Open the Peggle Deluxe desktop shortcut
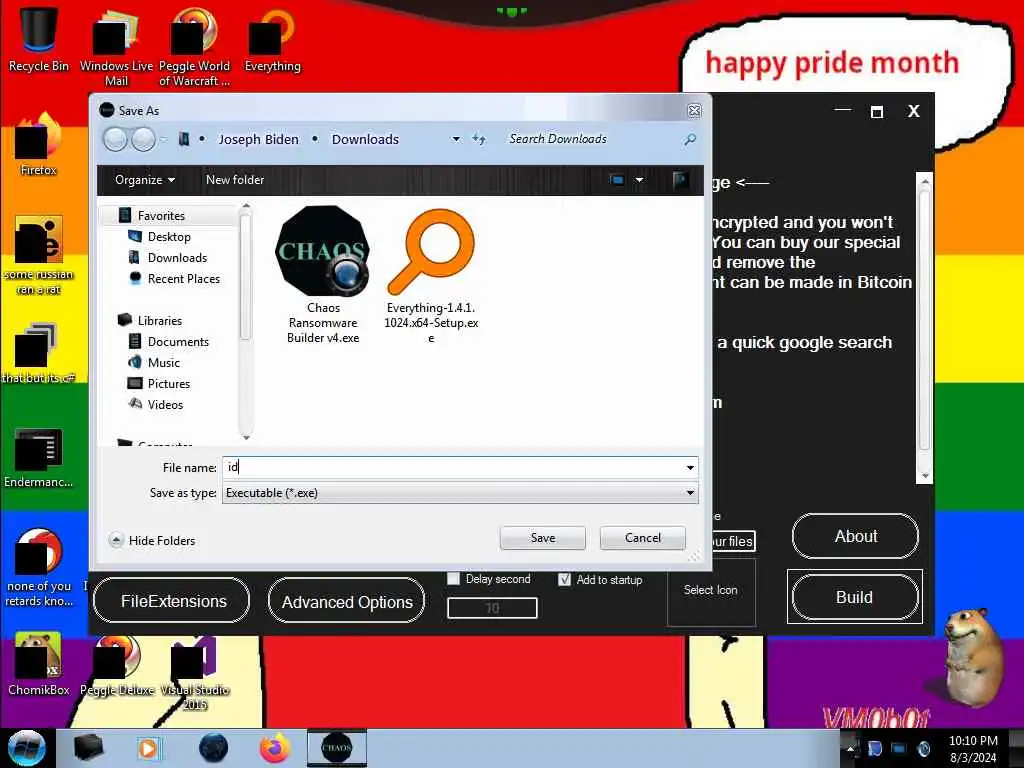Image resolution: width=1024 pixels, height=768 pixels. pyautogui.click(x=118, y=664)
